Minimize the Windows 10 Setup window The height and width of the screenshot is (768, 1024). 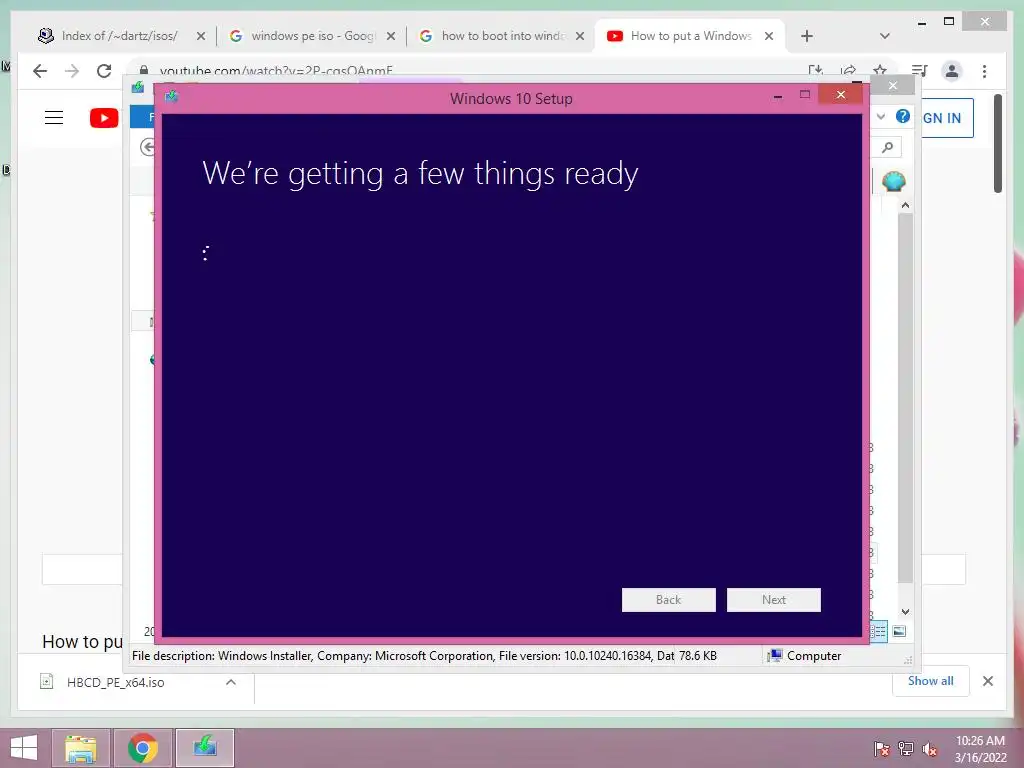click(x=778, y=95)
